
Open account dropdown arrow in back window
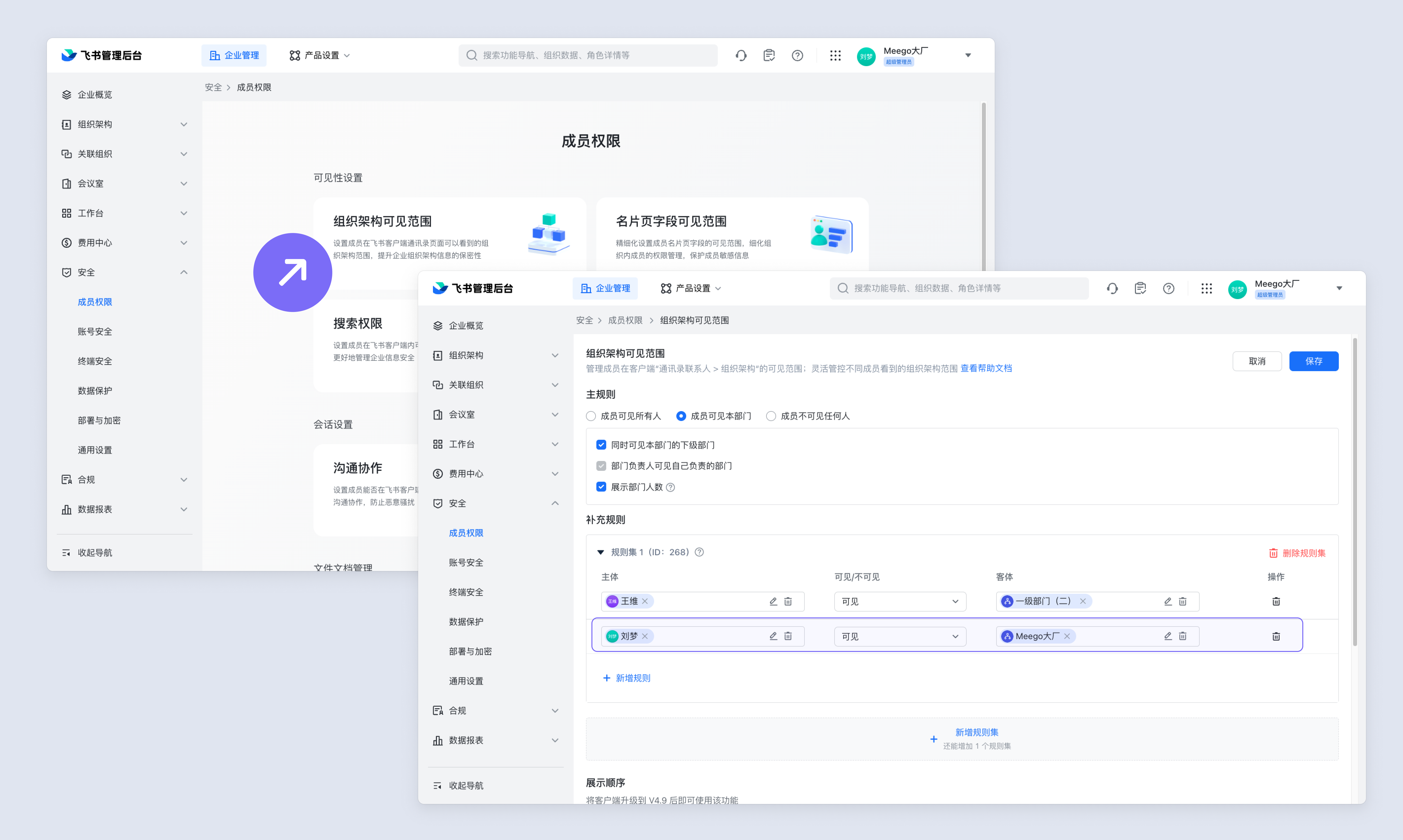pos(968,56)
